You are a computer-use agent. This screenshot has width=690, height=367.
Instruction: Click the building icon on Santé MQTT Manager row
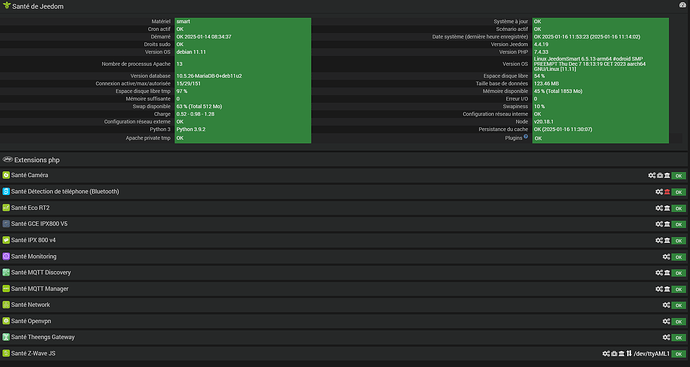click(667, 289)
